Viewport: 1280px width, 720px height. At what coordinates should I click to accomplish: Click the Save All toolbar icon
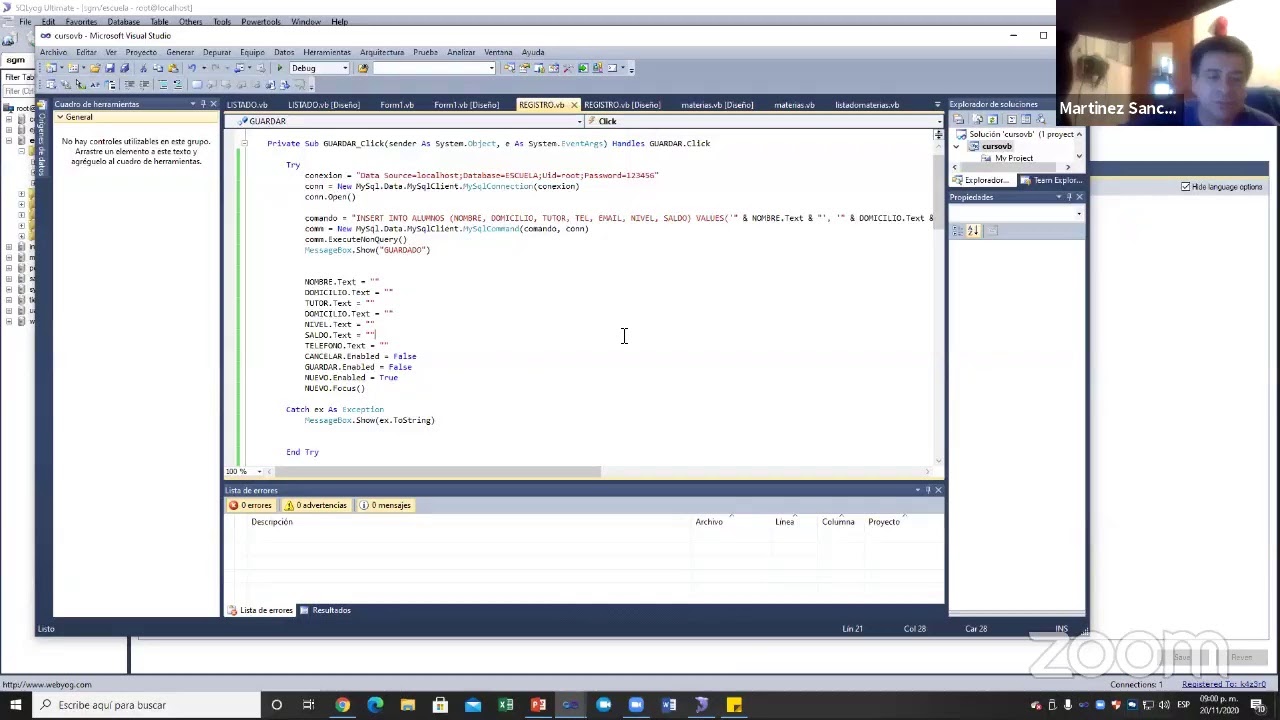(x=125, y=68)
